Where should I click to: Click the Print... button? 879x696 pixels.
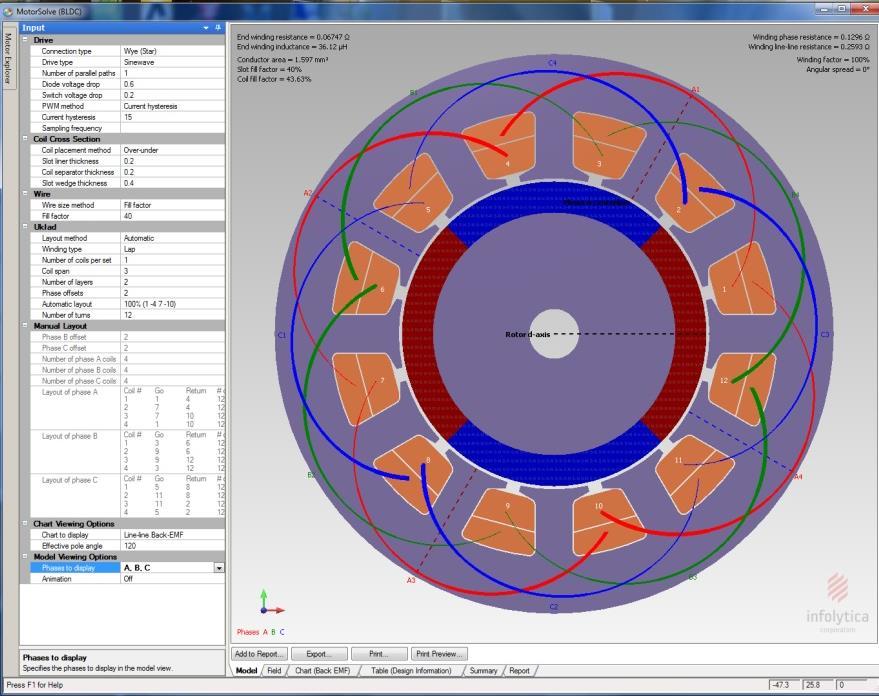coord(378,654)
